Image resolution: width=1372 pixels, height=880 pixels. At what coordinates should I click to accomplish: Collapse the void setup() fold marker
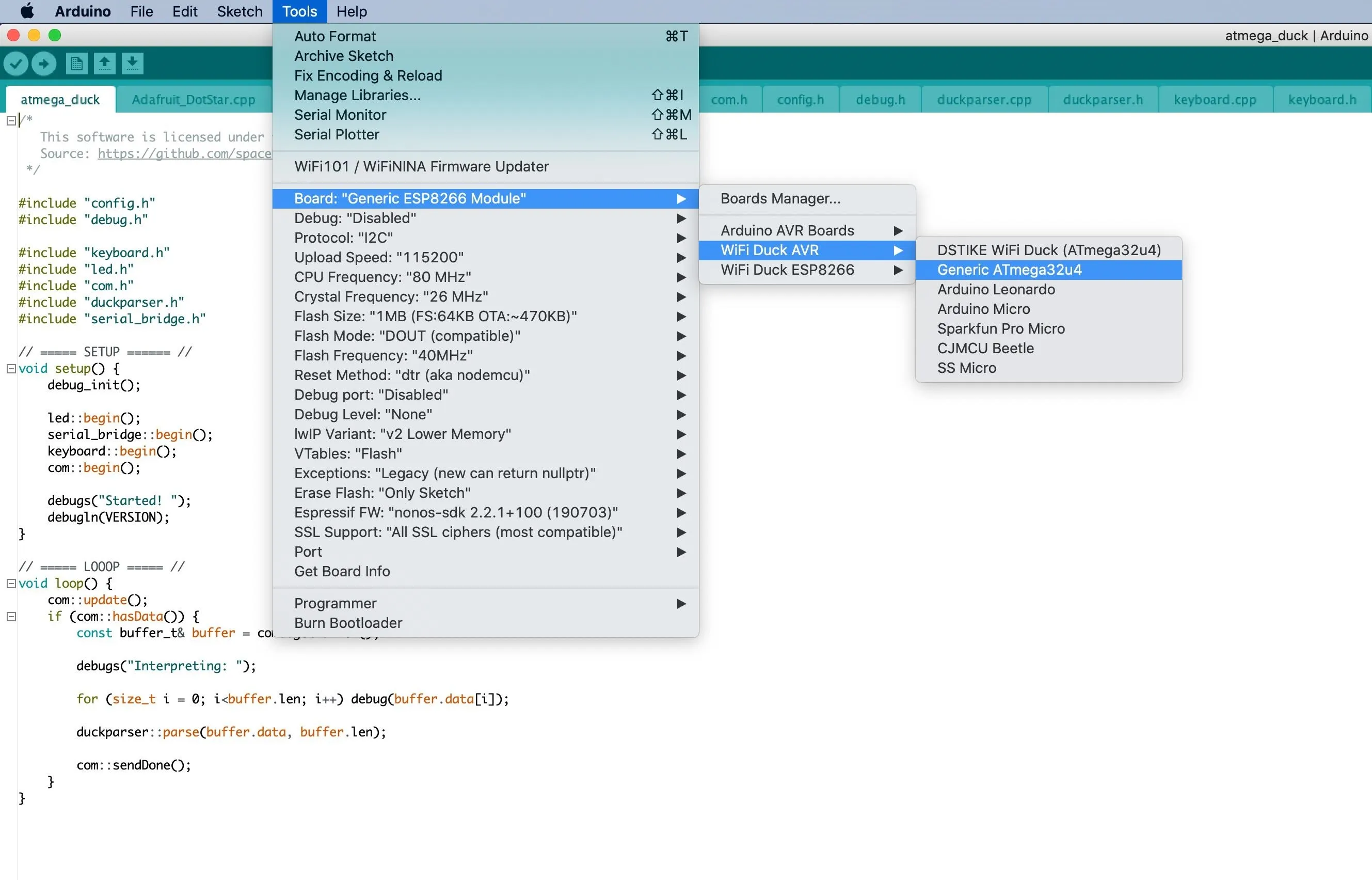coord(11,369)
